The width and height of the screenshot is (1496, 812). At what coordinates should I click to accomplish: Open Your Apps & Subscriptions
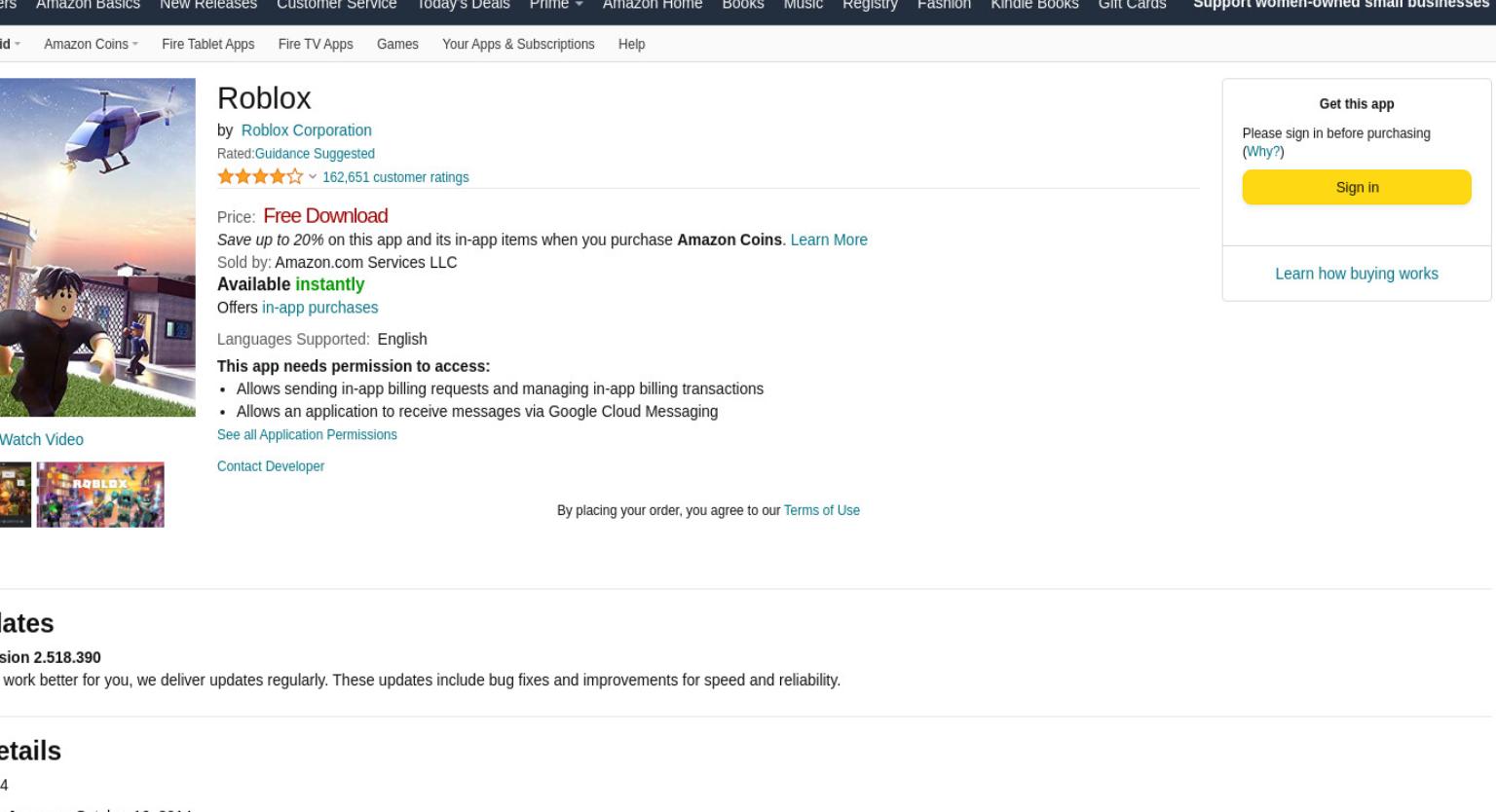click(x=518, y=44)
